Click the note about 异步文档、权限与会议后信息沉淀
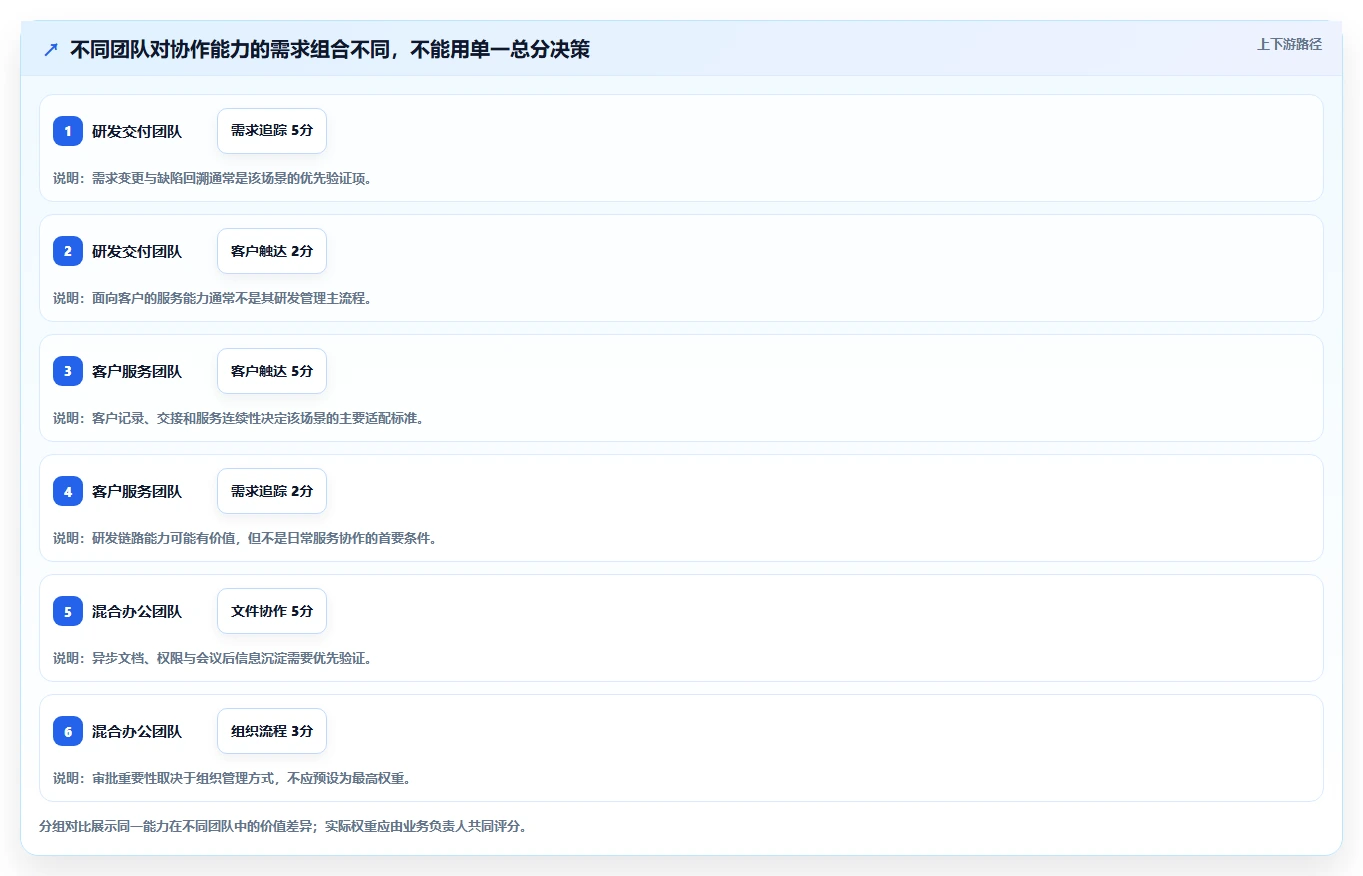The image size is (1363, 876). [213, 658]
